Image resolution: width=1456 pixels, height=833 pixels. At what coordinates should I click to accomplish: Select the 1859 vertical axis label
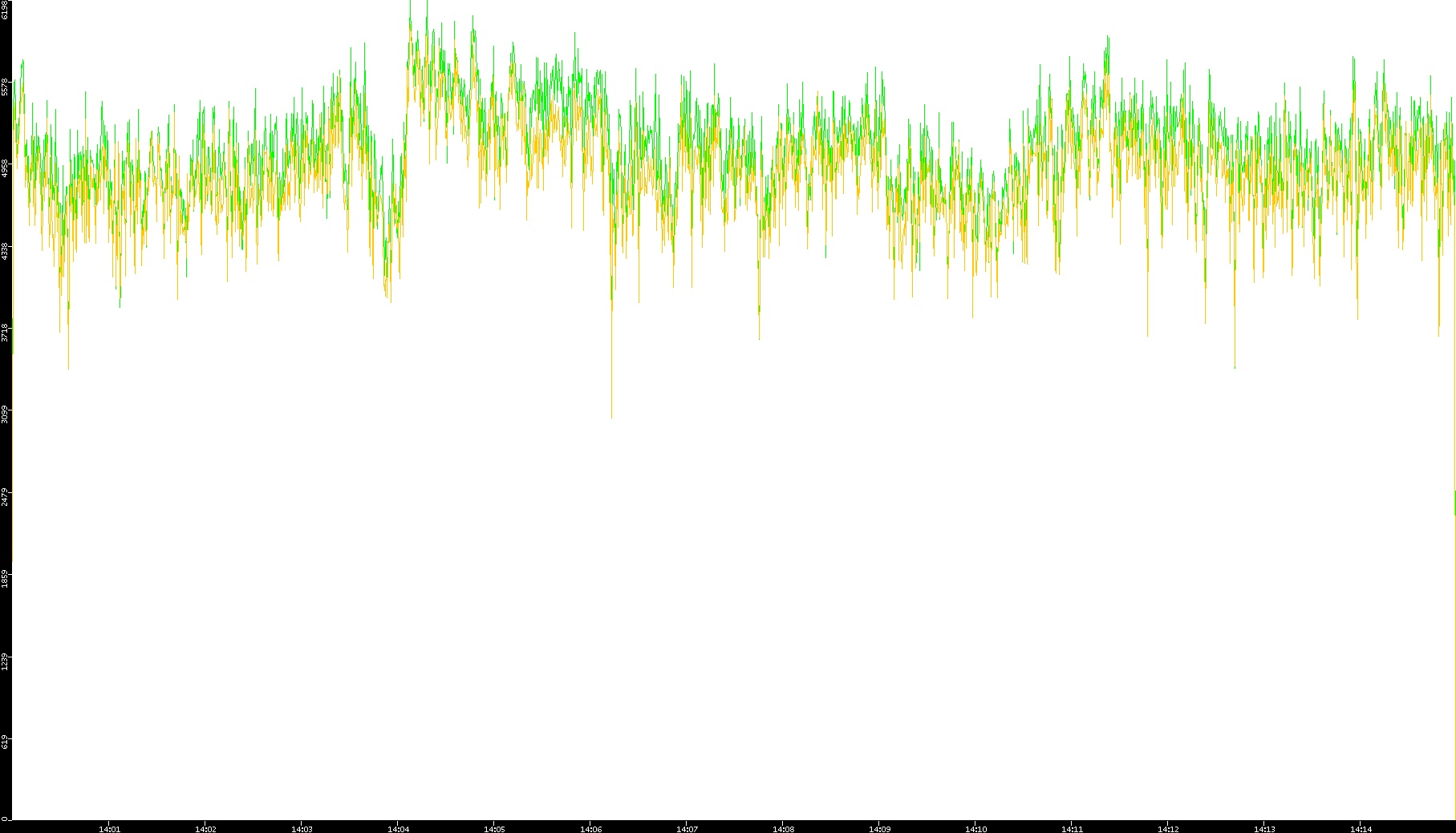(6, 579)
